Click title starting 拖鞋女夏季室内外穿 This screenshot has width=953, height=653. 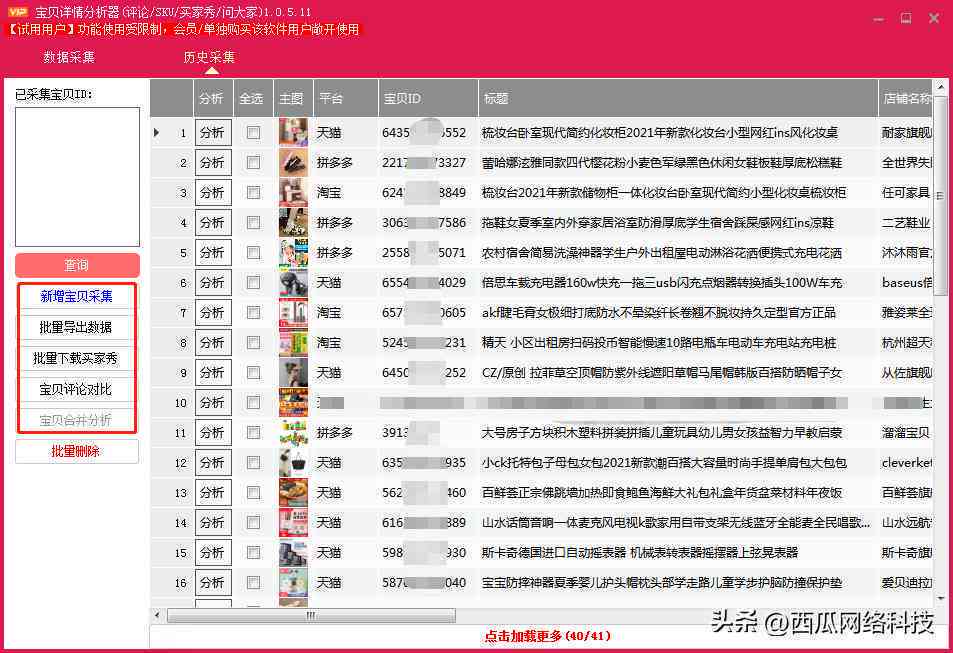658,223
